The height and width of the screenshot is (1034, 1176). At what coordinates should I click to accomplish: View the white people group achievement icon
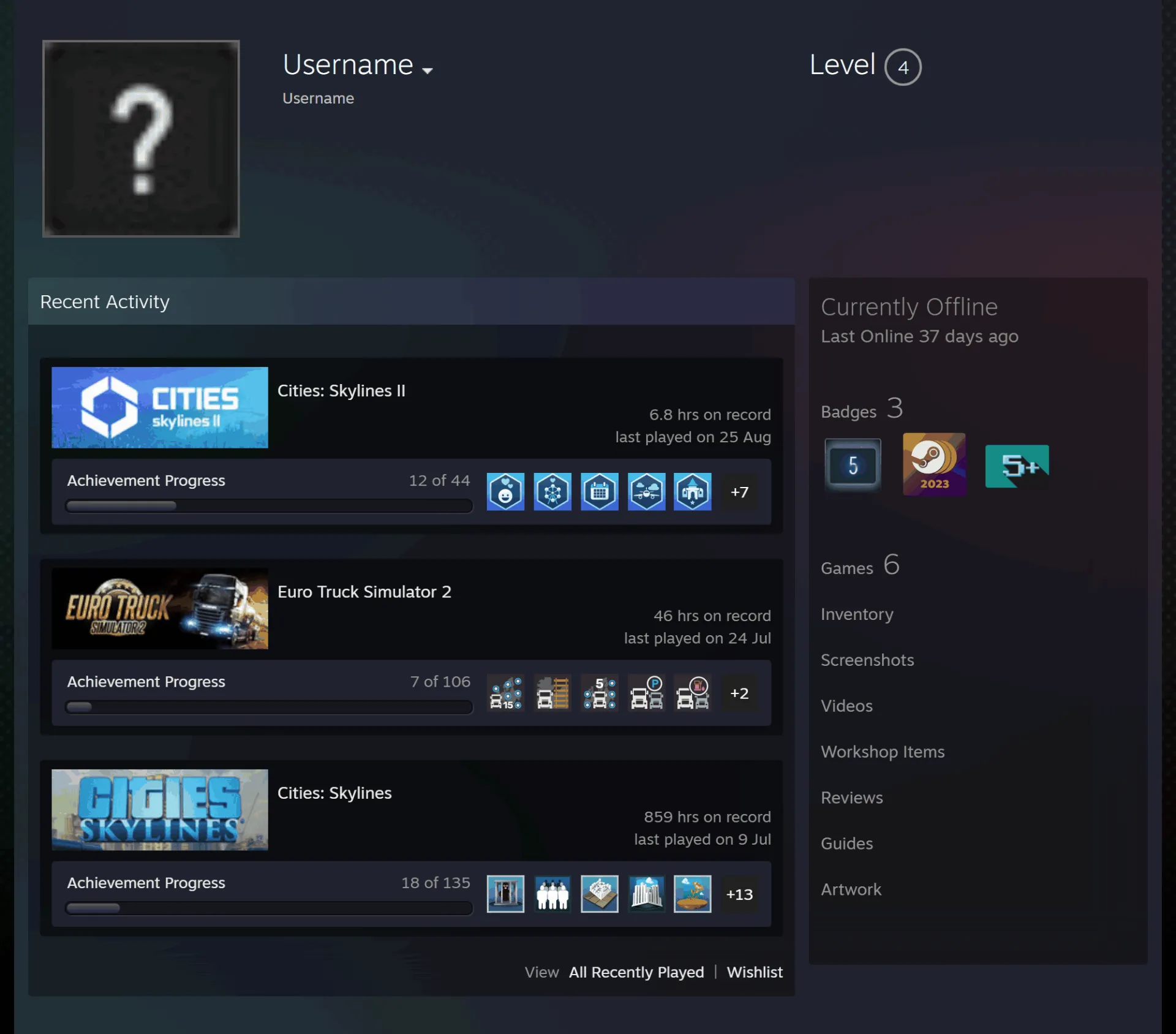click(x=552, y=894)
